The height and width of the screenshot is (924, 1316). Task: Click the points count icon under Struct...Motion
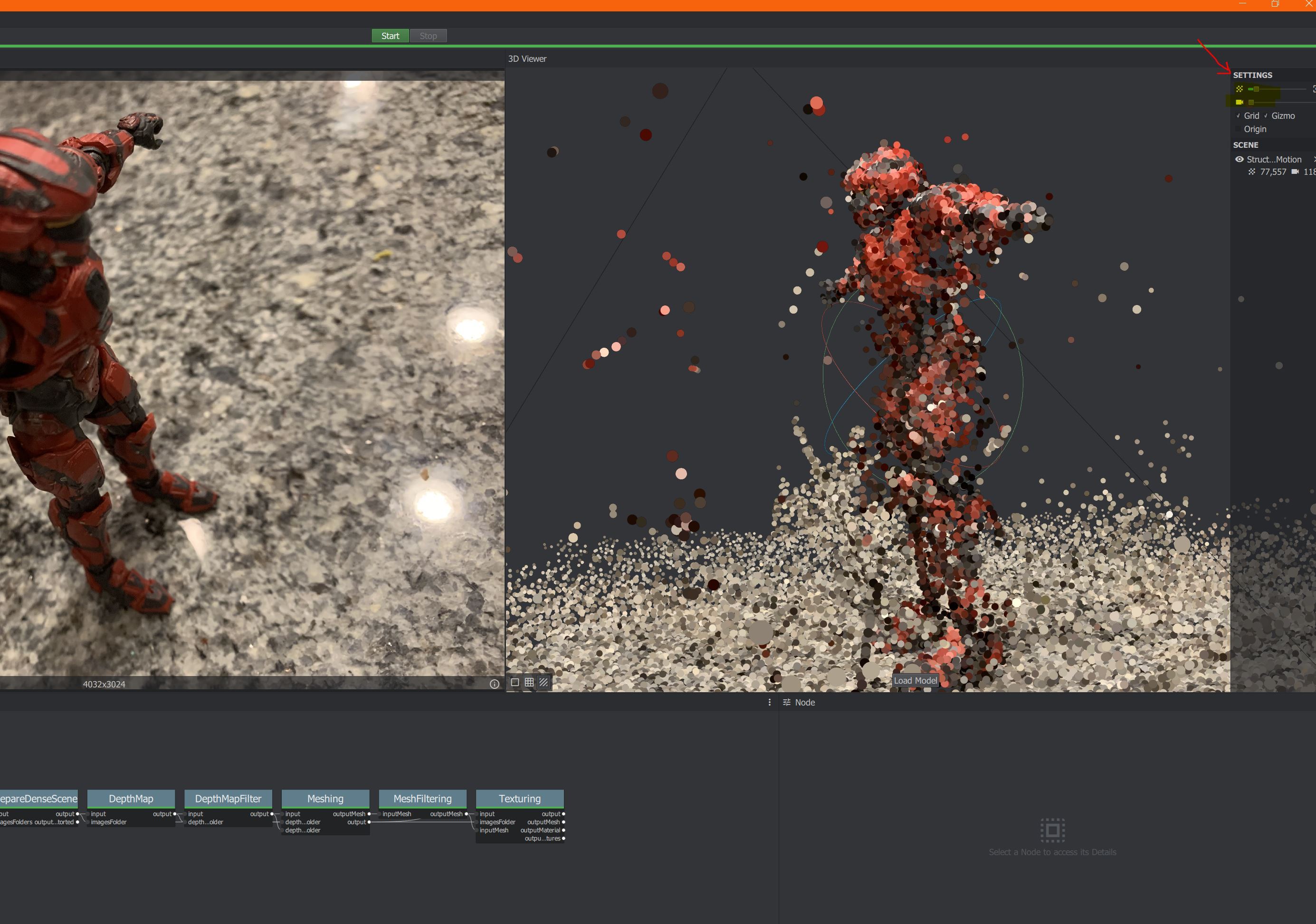1251,172
